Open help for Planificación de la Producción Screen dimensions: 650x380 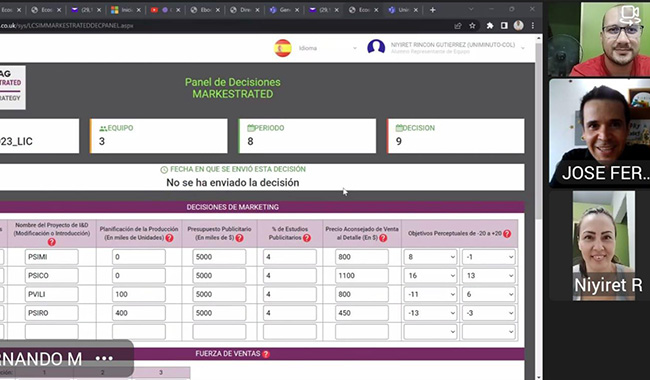click(170, 238)
